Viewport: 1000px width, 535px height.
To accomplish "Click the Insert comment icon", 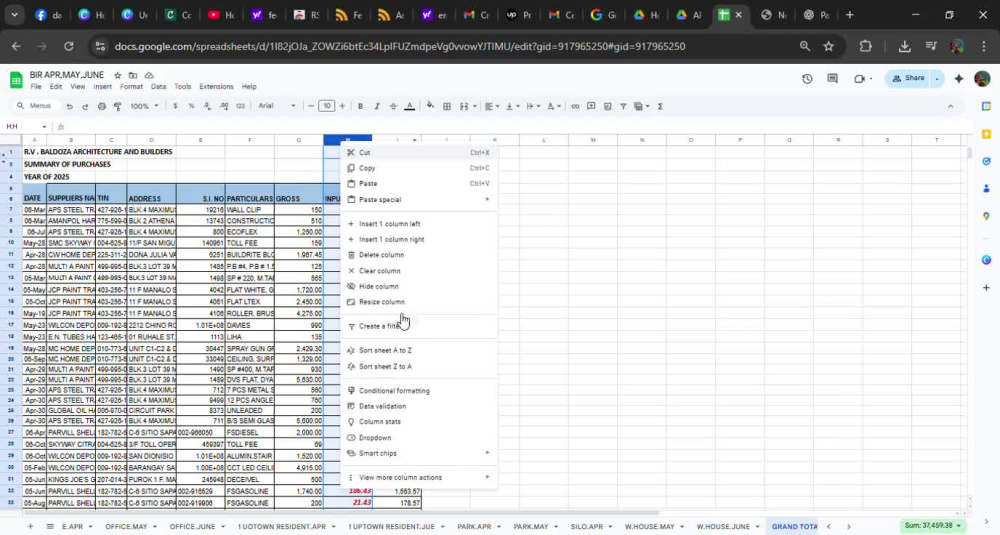I will (591, 106).
